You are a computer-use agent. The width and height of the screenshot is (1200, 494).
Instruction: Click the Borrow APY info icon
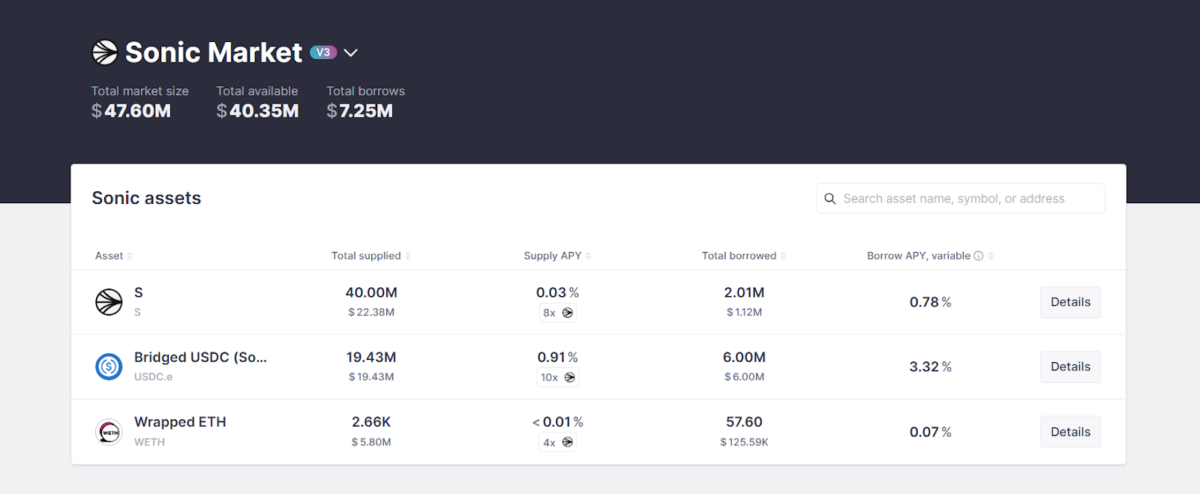point(978,256)
